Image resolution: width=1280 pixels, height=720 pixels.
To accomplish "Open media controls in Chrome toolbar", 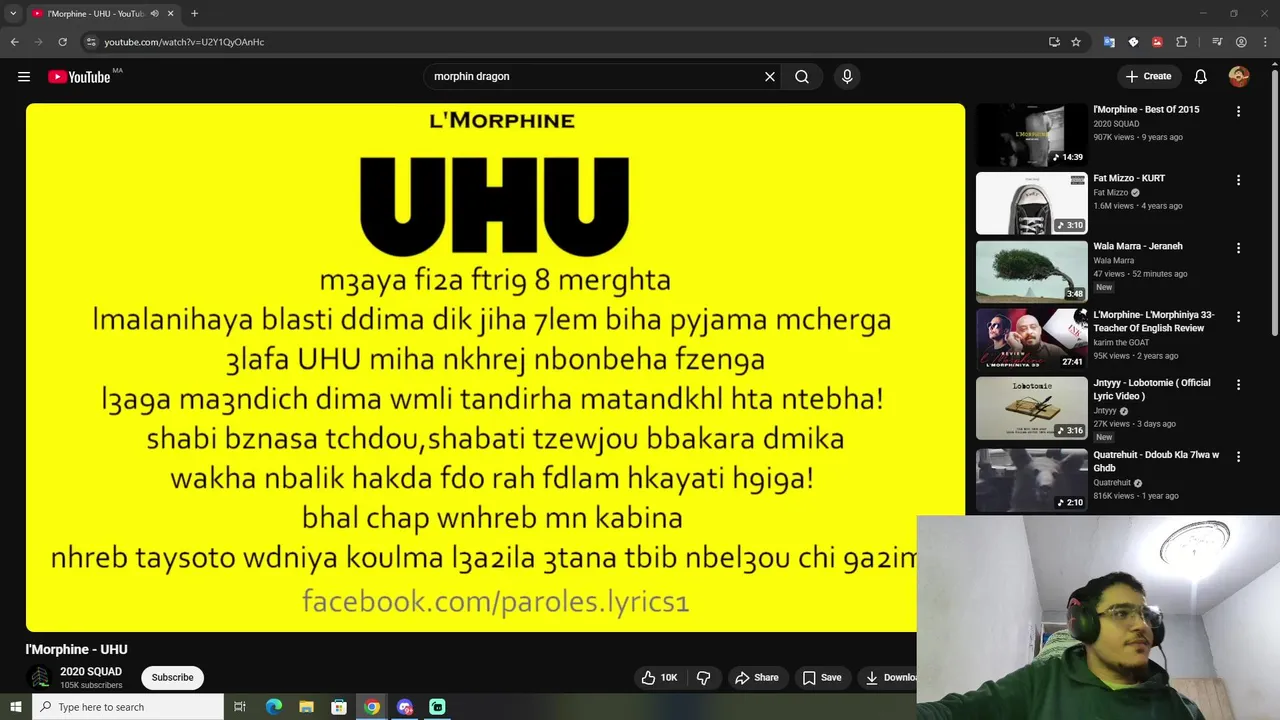I will (x=1217, y=42).
